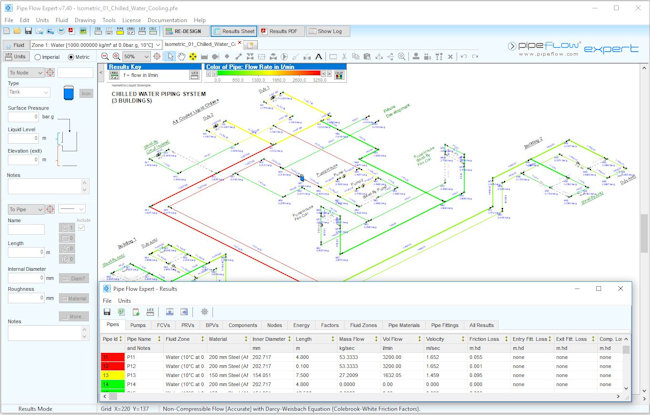Click the paste clipboard icon
This screenshot has height=415, width=650.
[x=367, y=56]
